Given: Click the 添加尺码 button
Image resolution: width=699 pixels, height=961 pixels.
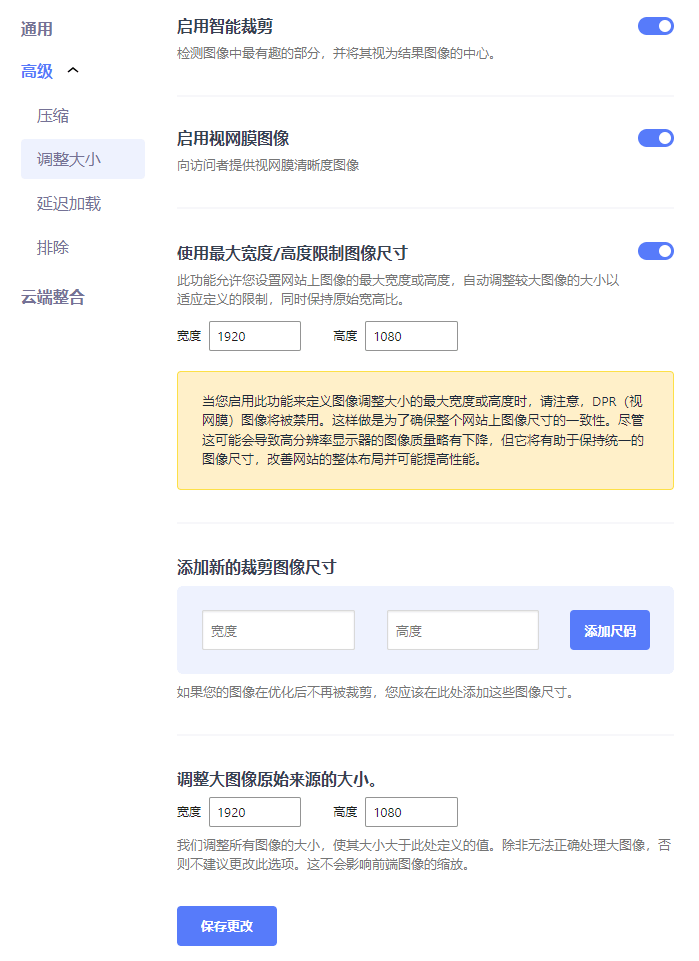Looking at the screenshot, I should pos(609,631).
